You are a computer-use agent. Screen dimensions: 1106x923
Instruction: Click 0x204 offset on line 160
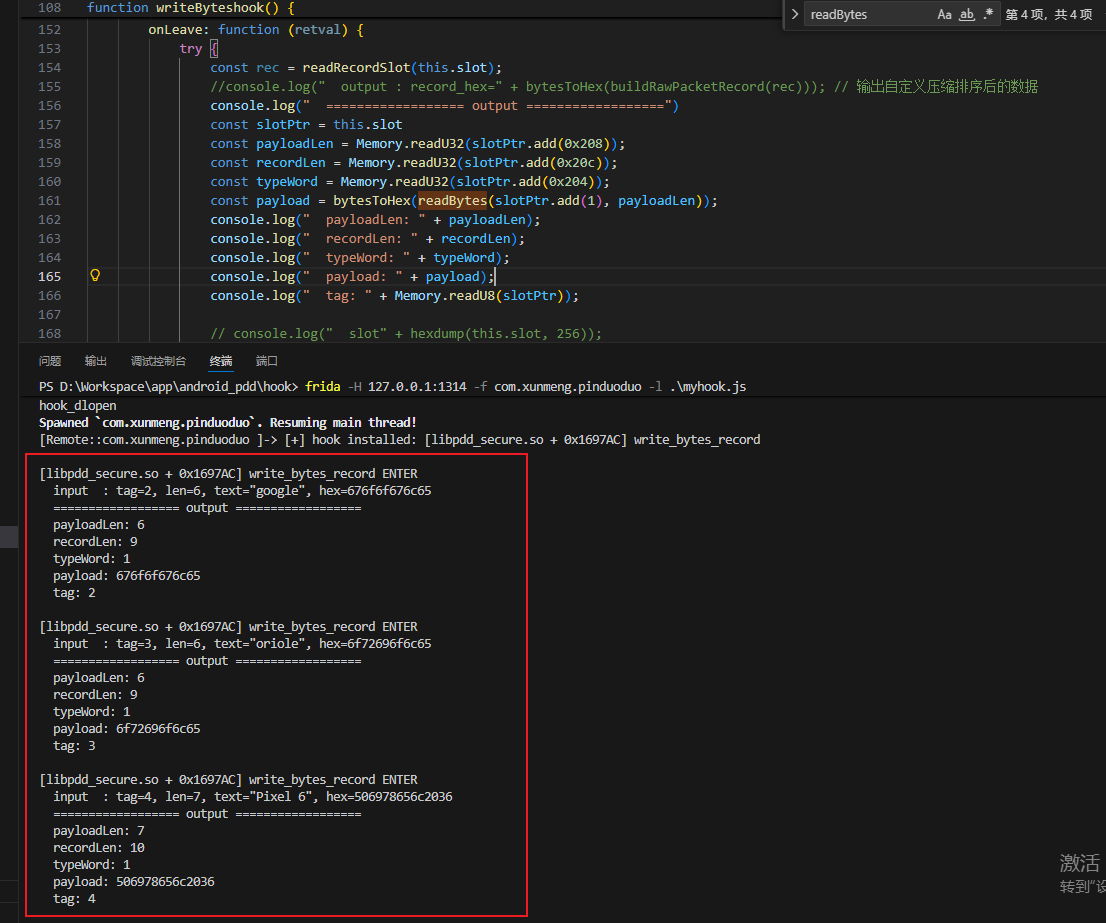click(568, 182)
